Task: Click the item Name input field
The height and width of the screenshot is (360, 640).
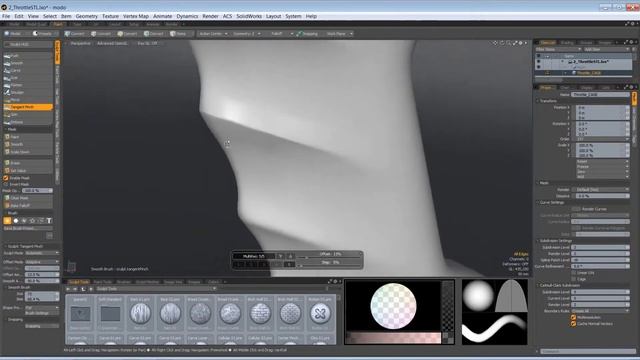Action: [600, 95]
